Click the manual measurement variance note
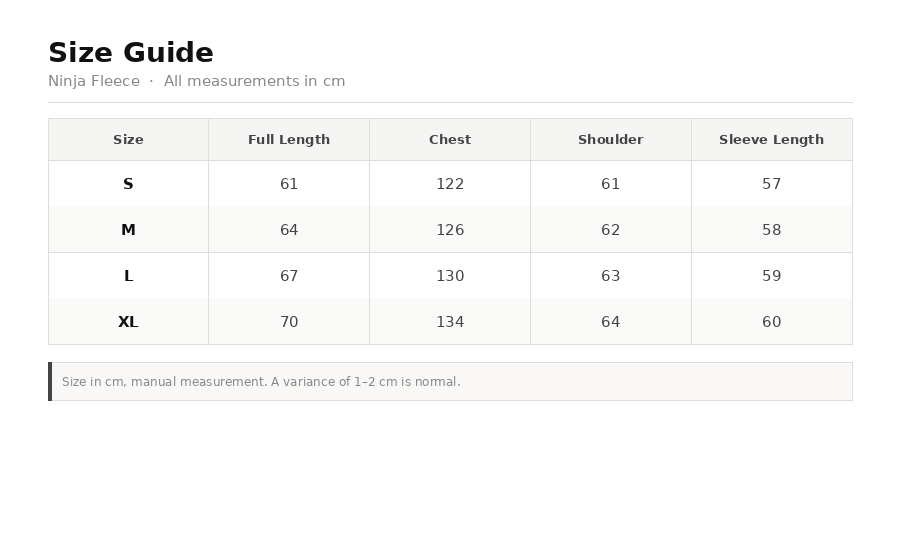Screen dimensions: 900x540 [261, 382]
